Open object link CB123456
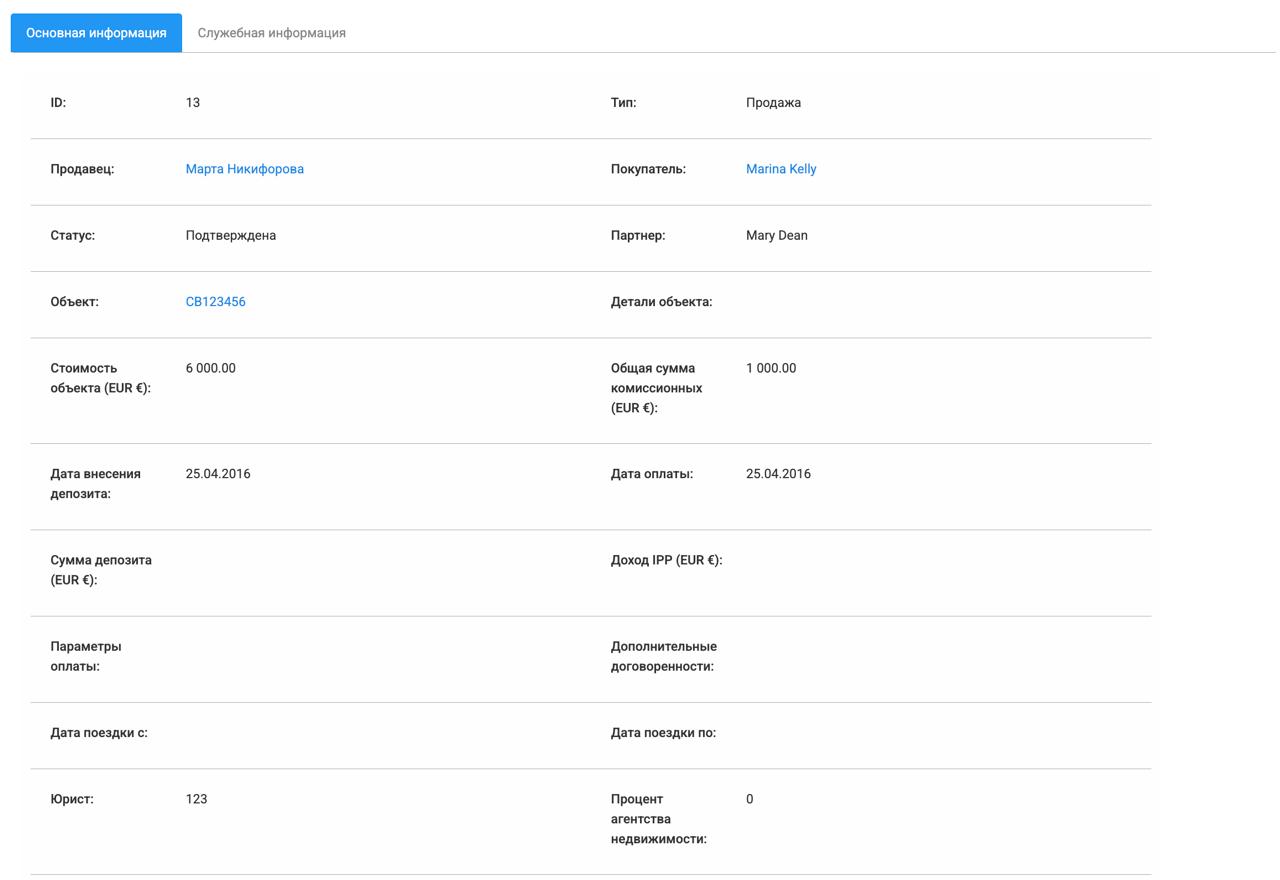The width and height of the screenshot is (1280, 880). point(216,301)
